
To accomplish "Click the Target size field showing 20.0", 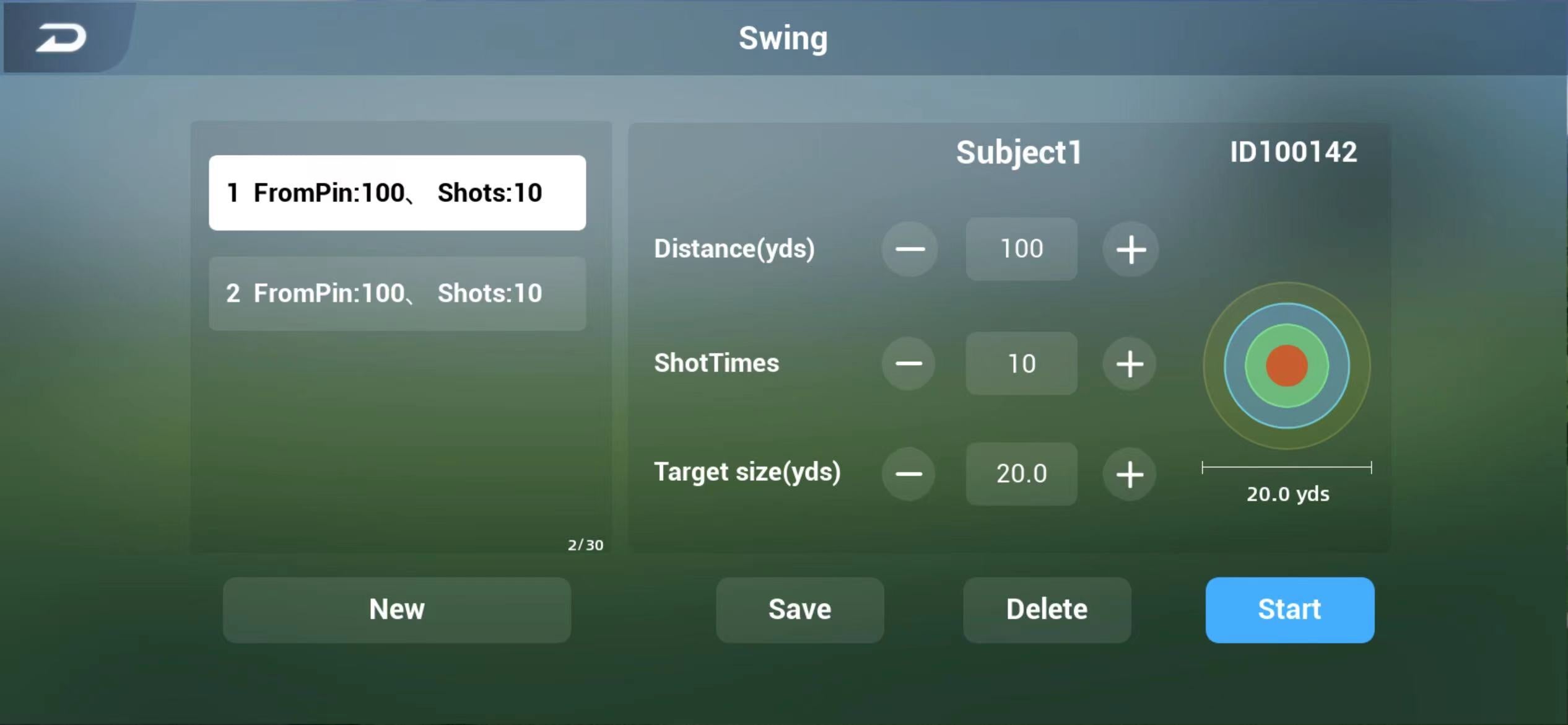I will pos(1021,474).
